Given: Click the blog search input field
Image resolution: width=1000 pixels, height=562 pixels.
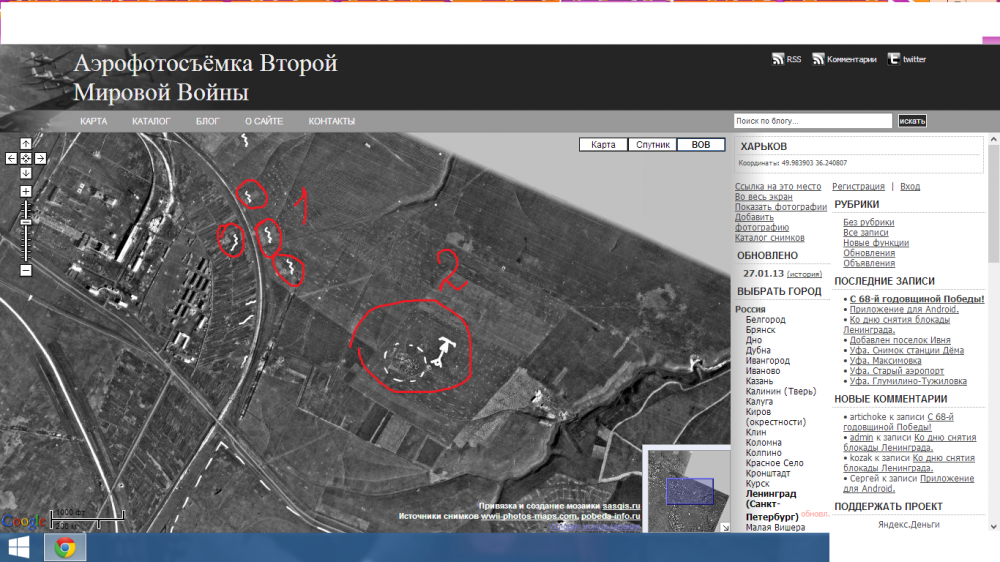Looking at the screenshot, I should click(x=812, y=121).
